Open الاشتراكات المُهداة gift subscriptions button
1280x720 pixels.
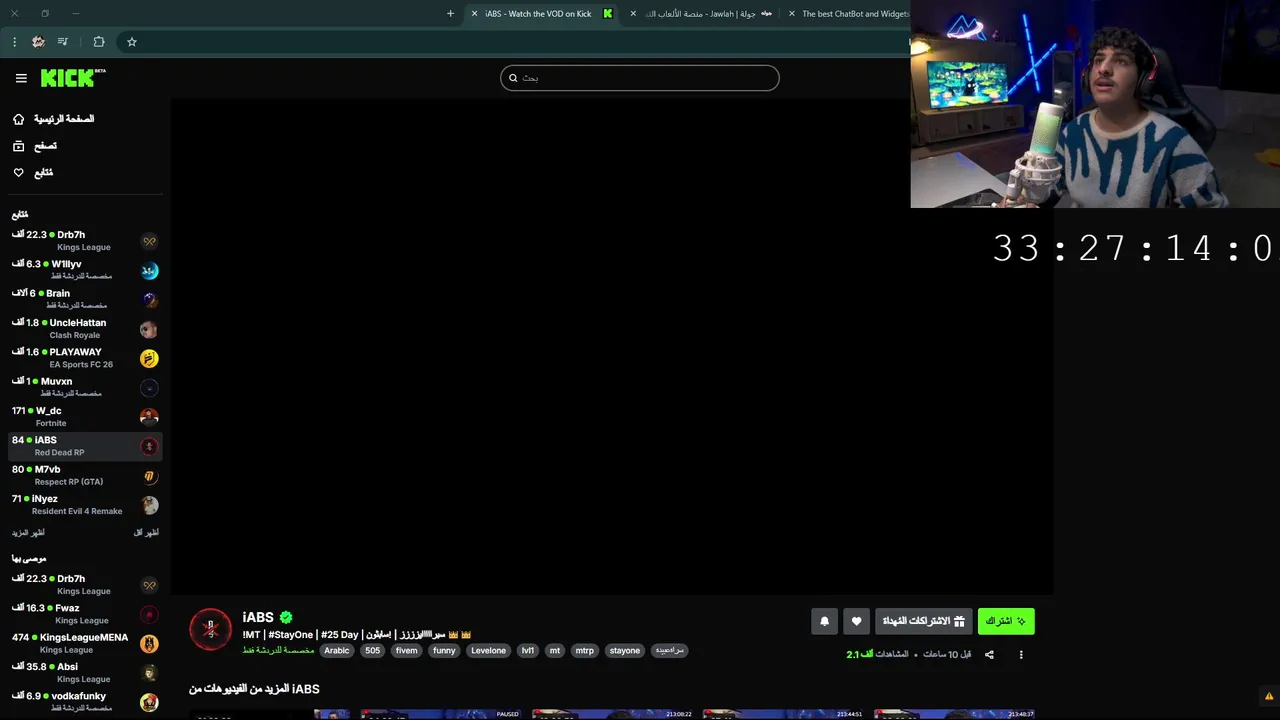click(x=923, y=621)
